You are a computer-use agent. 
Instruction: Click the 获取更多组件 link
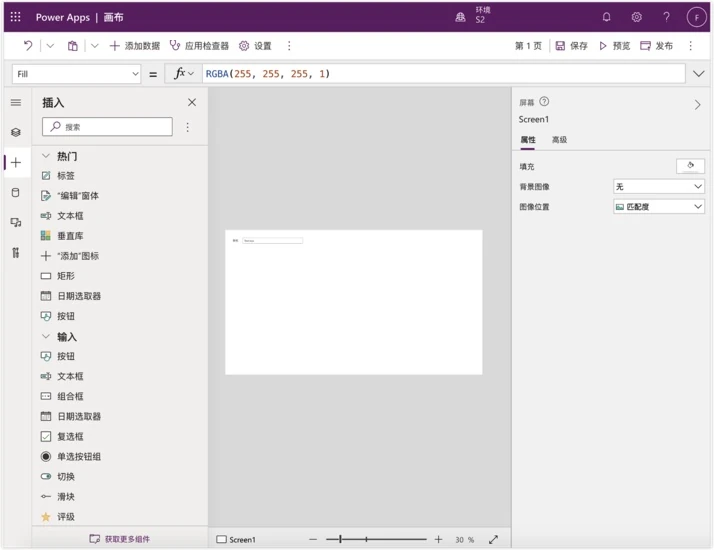[120, 539]
